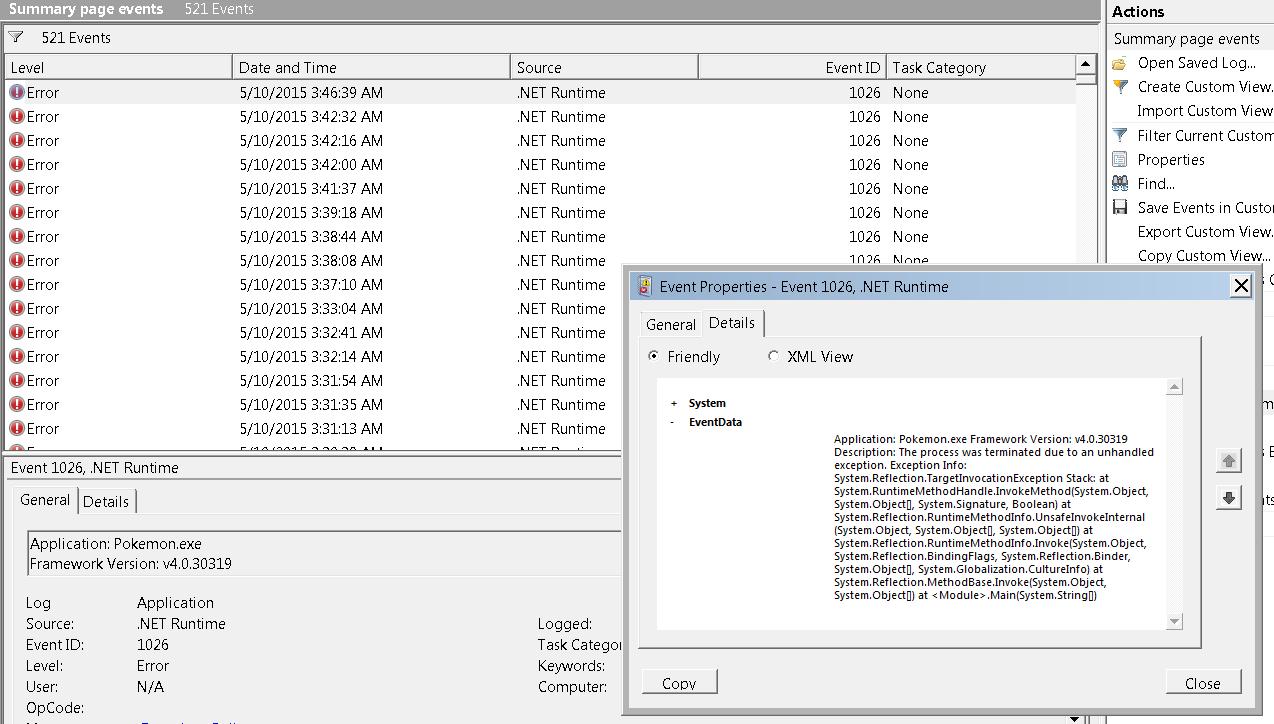Screen dimensions: 1274x724
Task: Open the Details tab in Event Properties dialog
Action: click(x=732, y=323)
